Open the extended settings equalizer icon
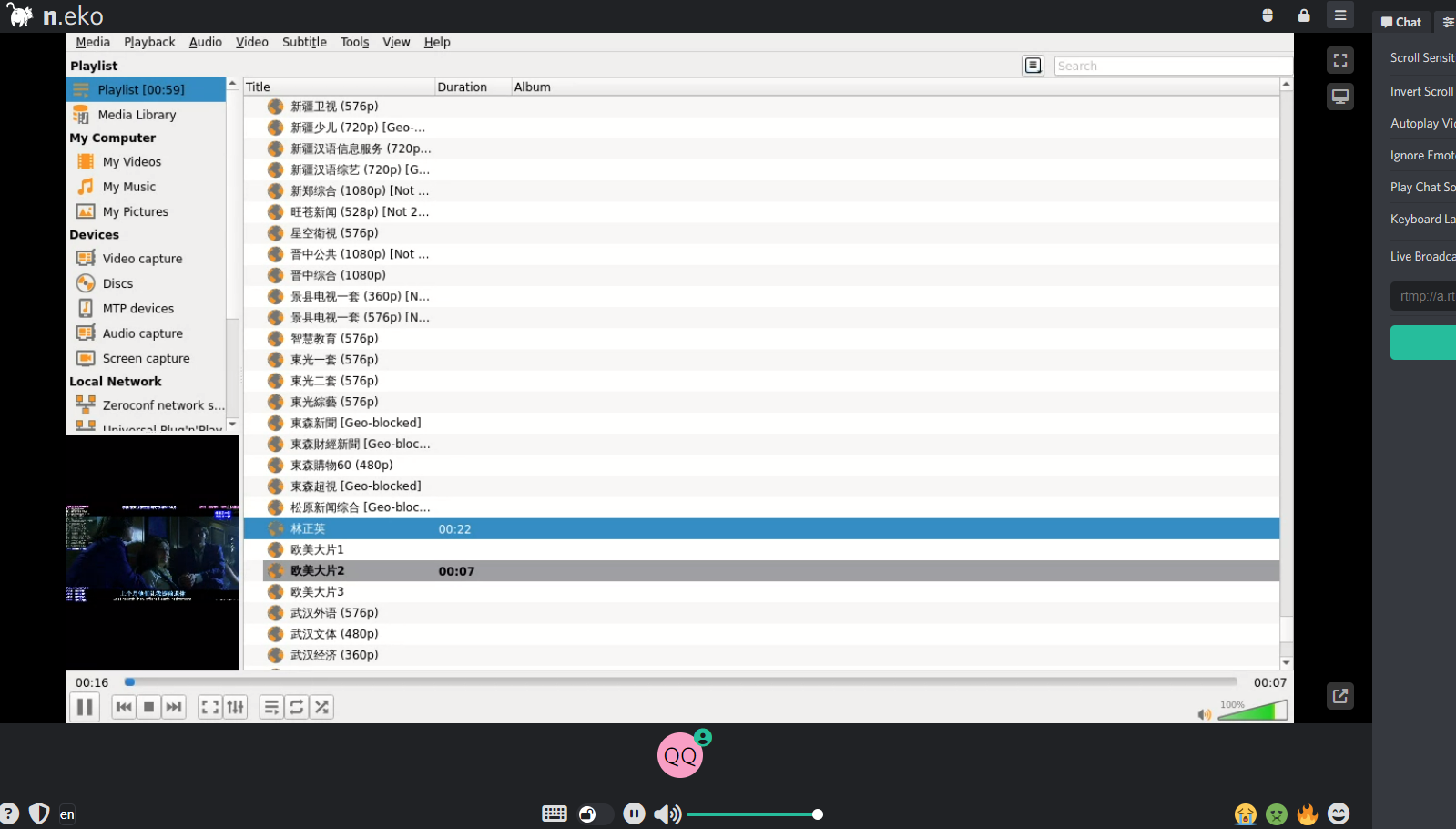The height and width of the screenshot is (829, 1456). tap(236, 707)
